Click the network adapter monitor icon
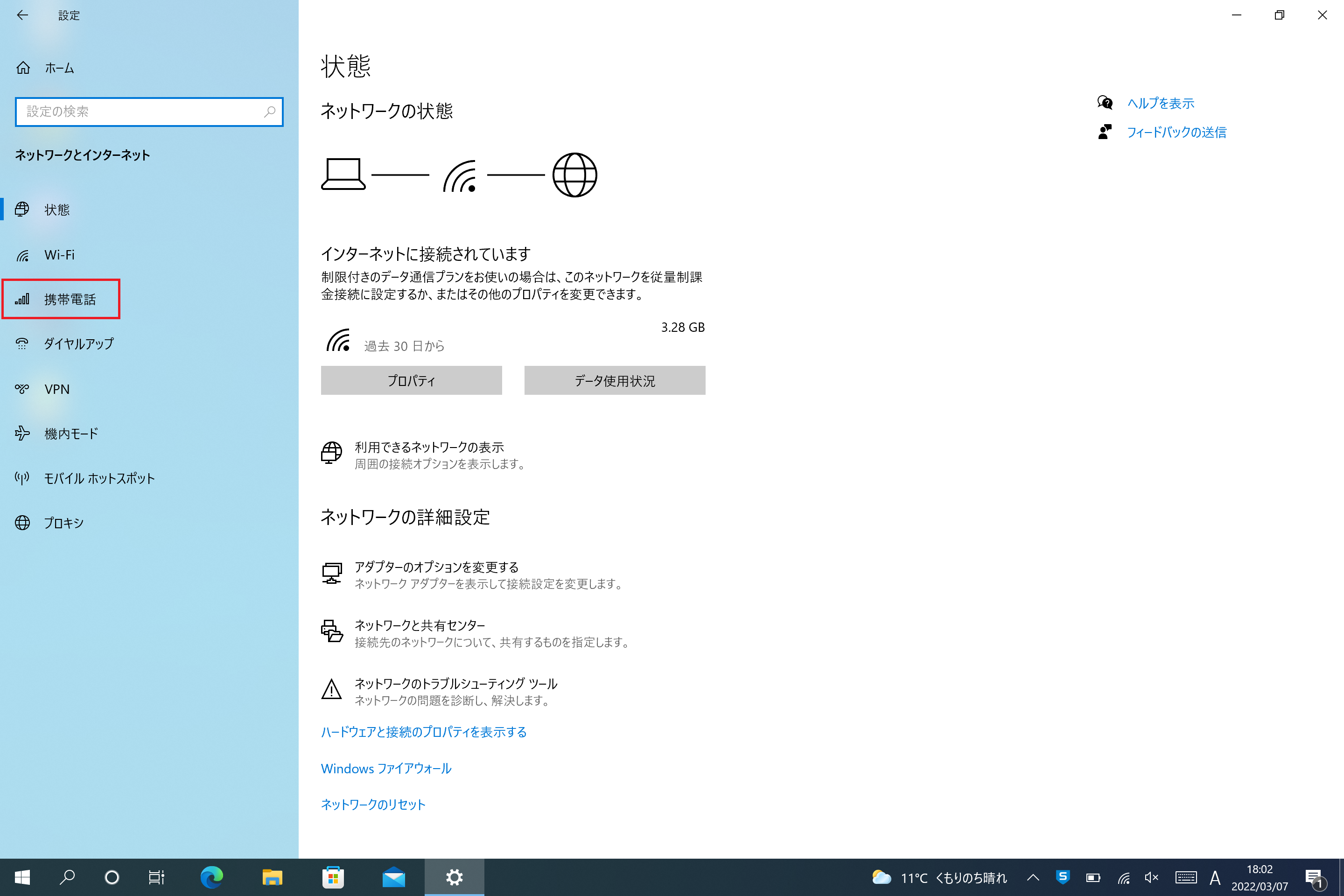 pyautogui.click(x=331, y=573)
